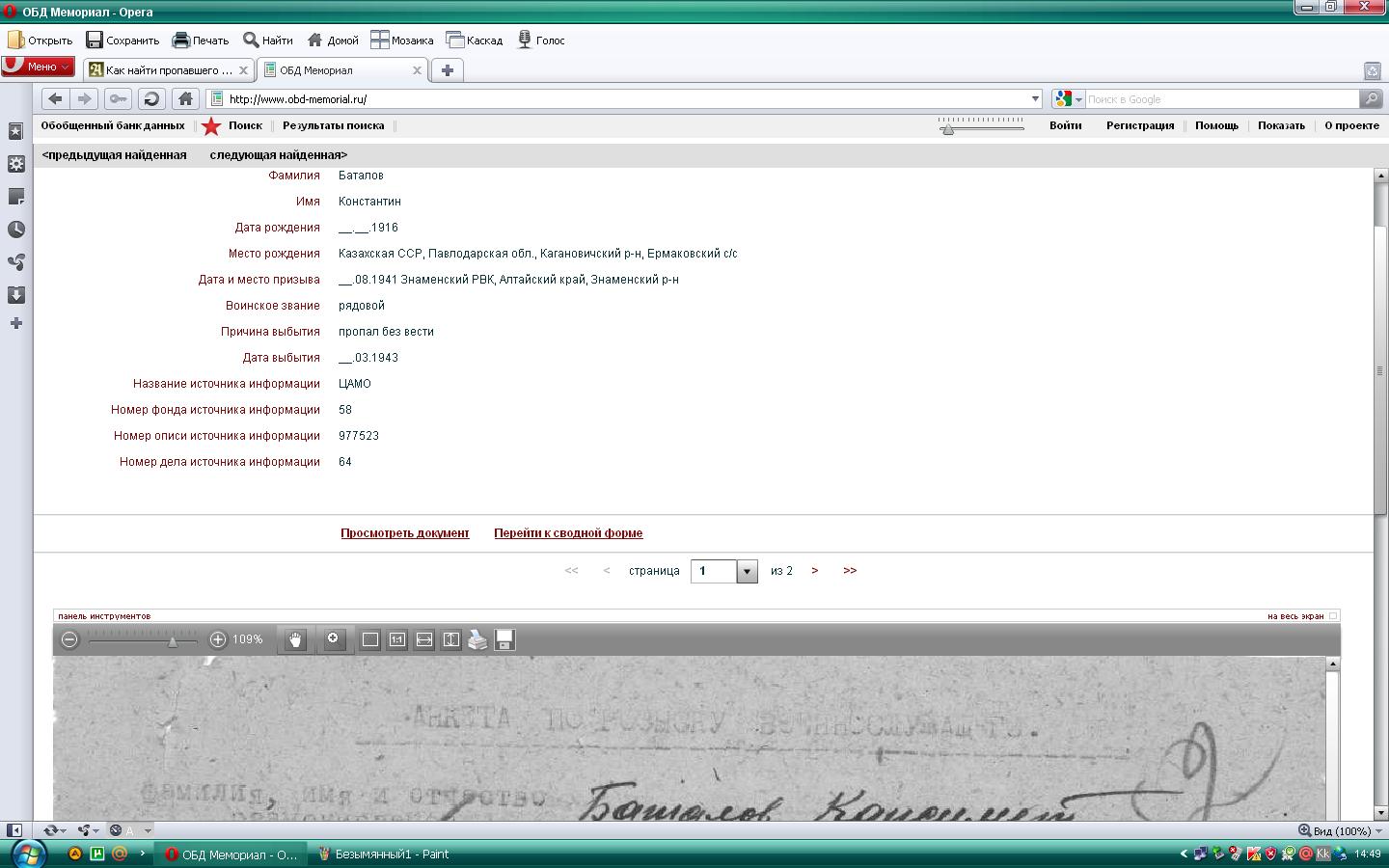Image resolution: width=1389 pixels, height=868 pixels.
Task: Open the Вид (100%) zoom dropdown
Action: [x=1340, y=830]
